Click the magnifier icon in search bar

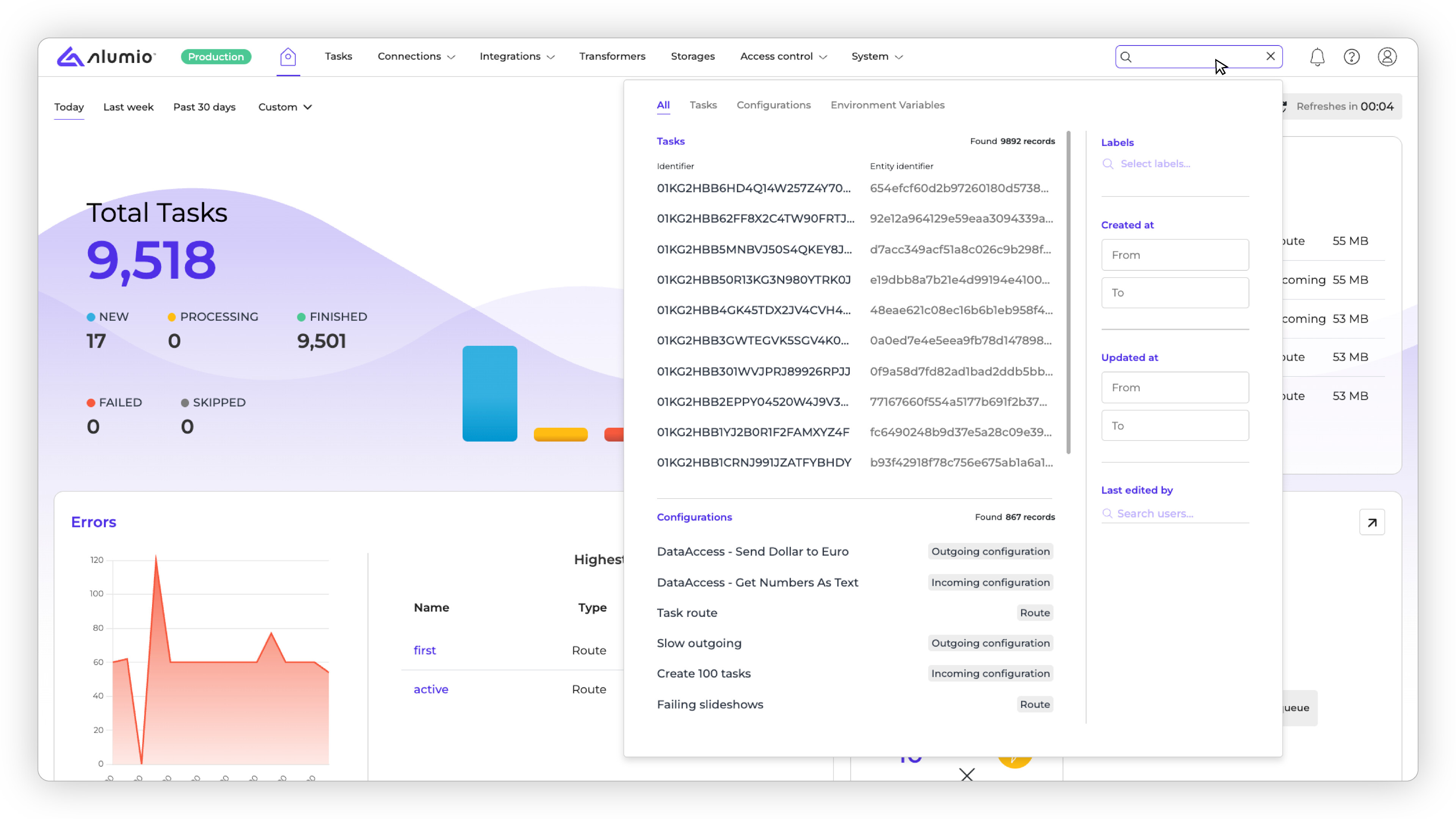coord(1126,56)
